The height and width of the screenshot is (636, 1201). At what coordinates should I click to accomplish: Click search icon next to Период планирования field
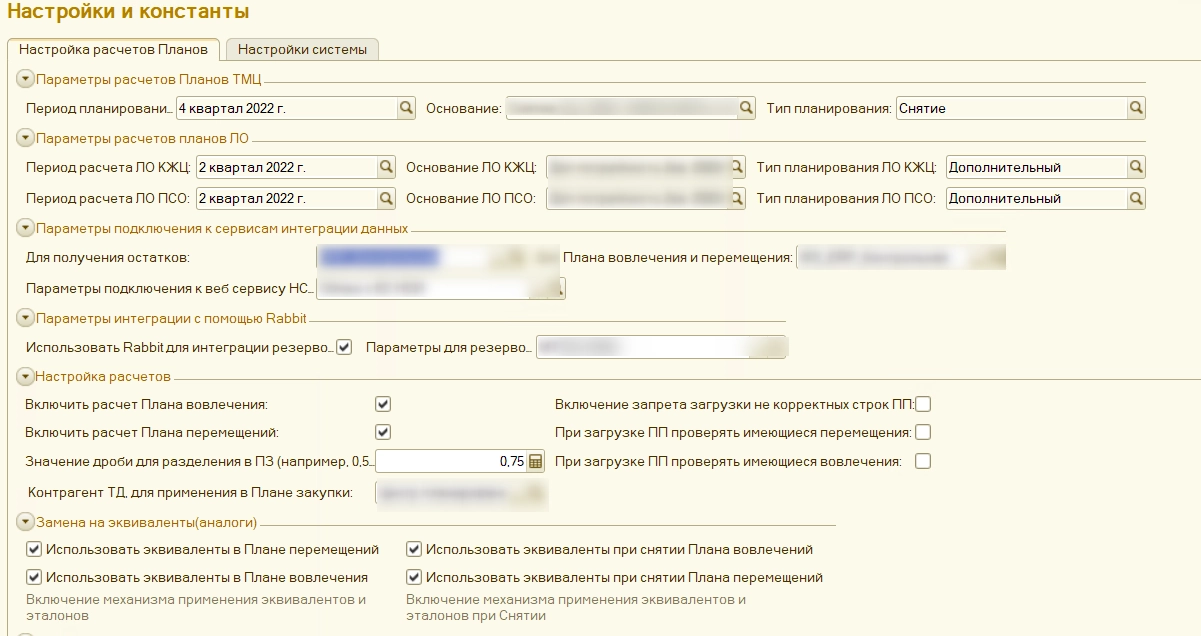click(406, 108)
